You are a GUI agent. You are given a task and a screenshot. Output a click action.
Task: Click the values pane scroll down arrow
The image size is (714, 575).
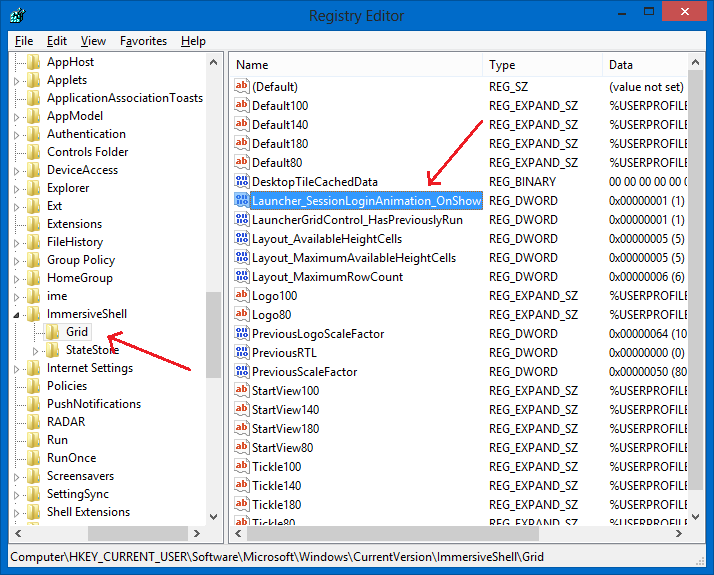(695, 517)
